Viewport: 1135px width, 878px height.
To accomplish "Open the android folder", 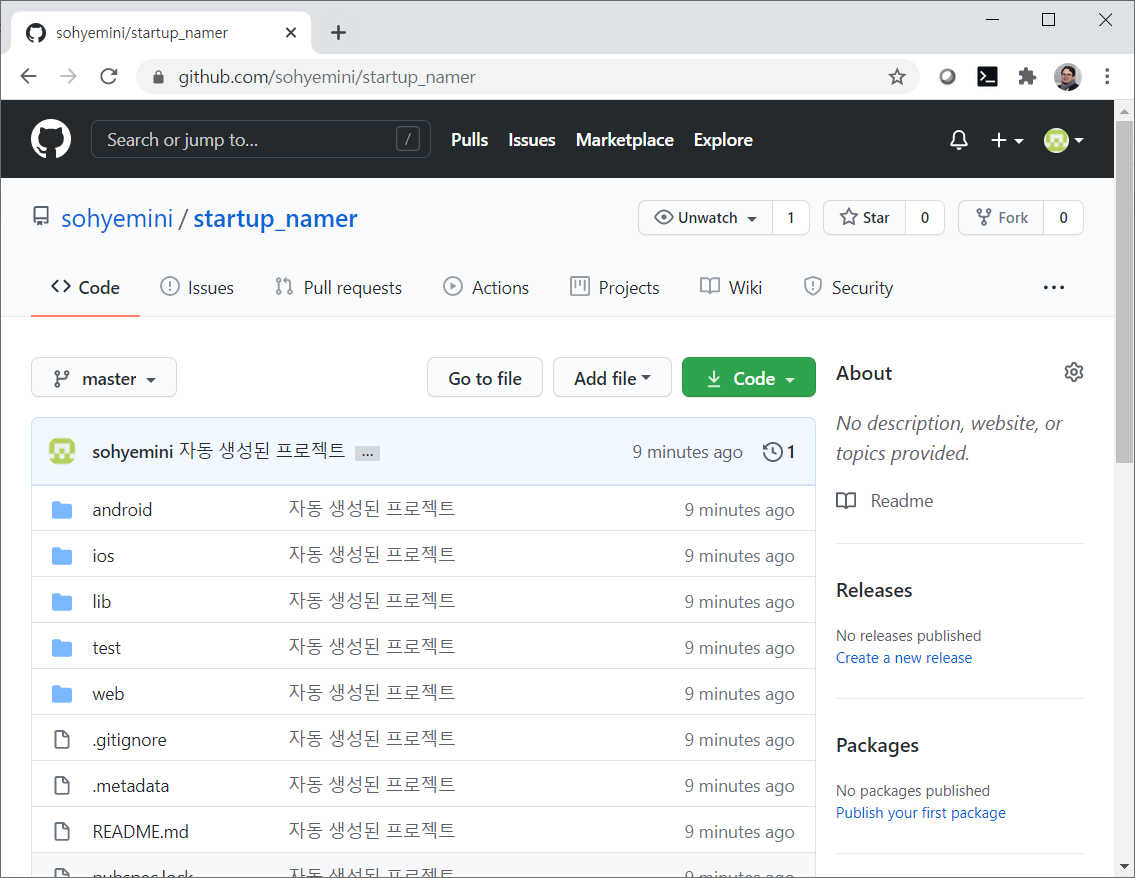I will click(122, 510).
